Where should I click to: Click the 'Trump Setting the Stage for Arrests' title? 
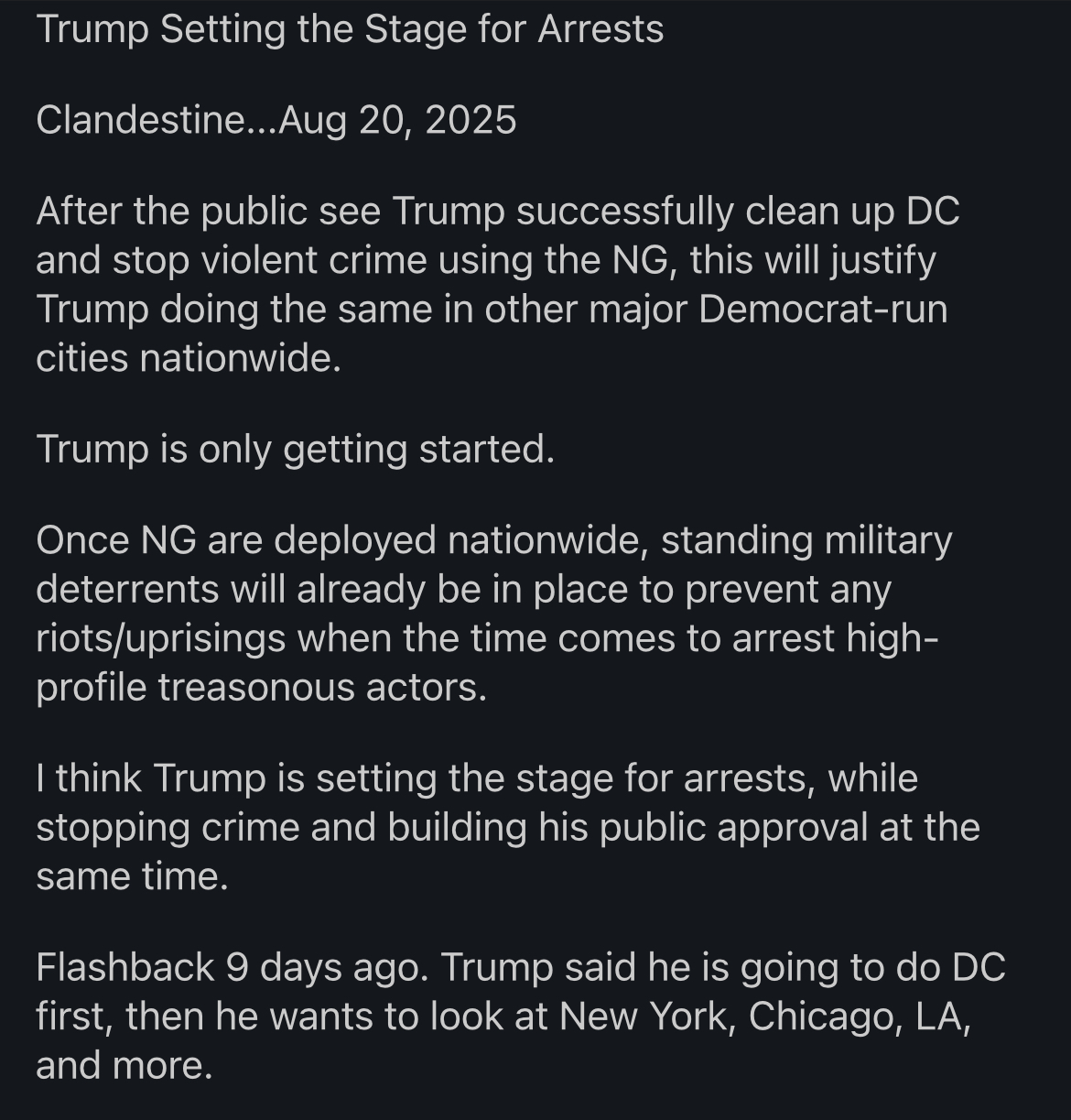click(x=350, y=29)
